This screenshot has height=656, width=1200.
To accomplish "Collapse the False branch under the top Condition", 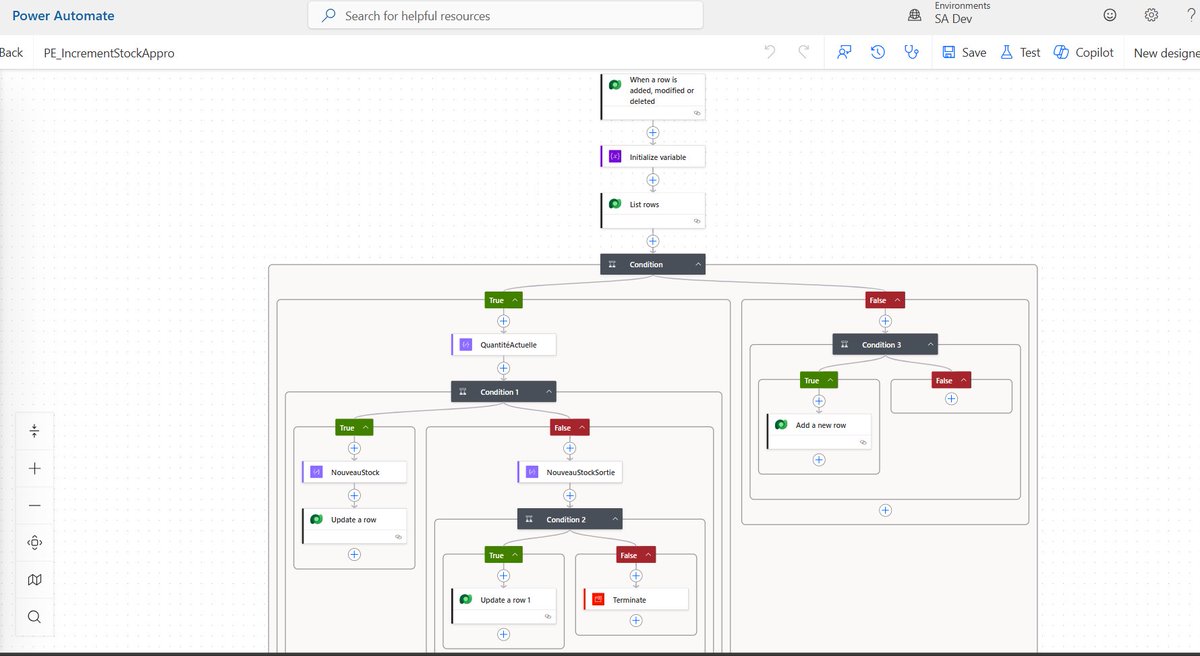I will [x=897, y=300].
